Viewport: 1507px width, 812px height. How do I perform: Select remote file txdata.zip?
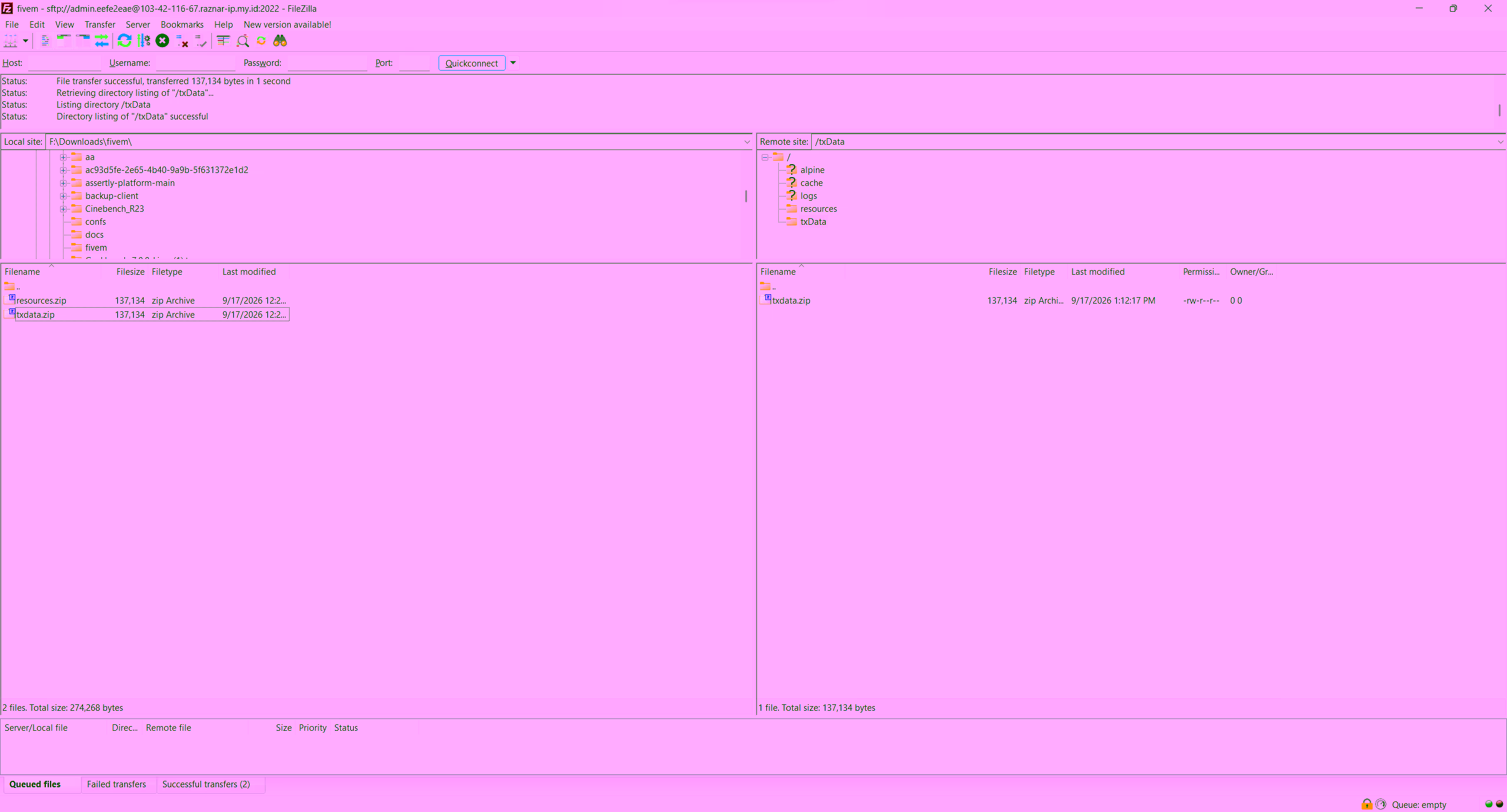click(x=1017, y=301)
